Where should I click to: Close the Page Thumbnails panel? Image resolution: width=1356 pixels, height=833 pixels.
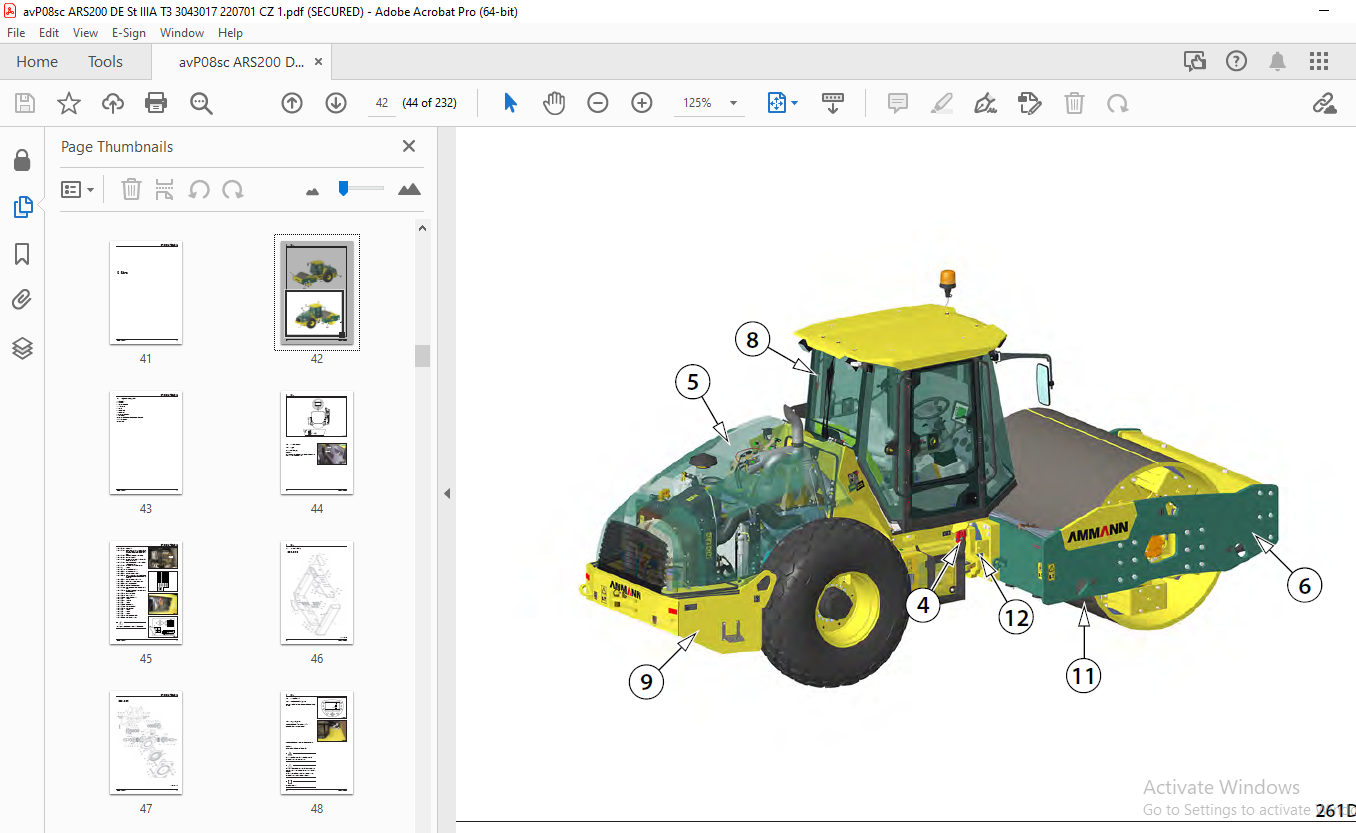coord(408,146)
